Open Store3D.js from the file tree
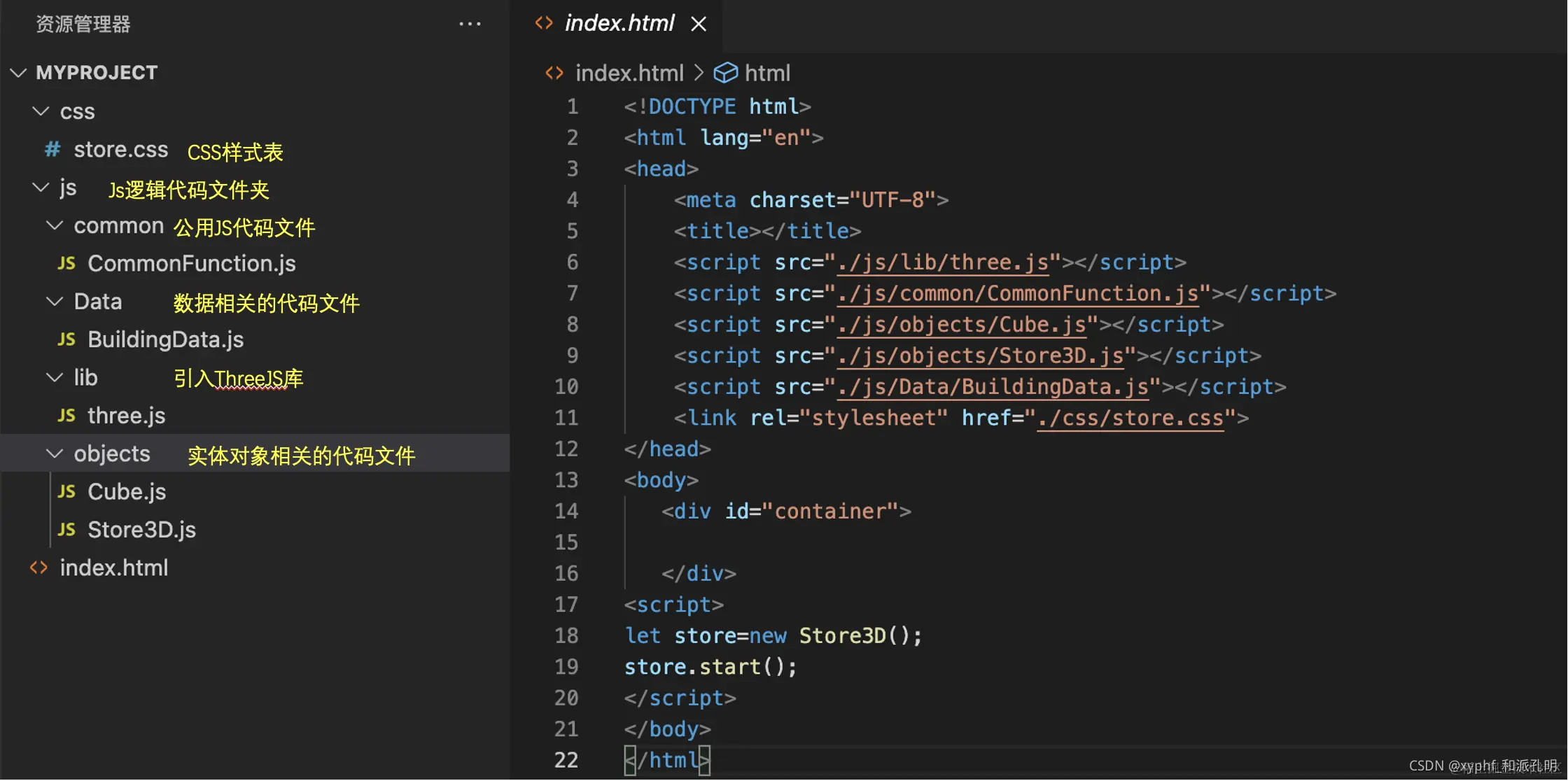1568x781 pixels. (x=141, y=530)
